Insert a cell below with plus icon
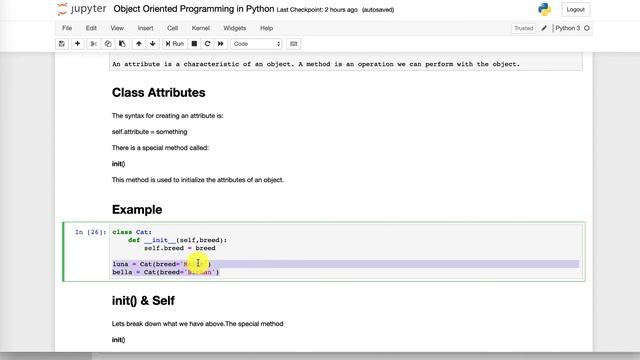 (77, 44)
